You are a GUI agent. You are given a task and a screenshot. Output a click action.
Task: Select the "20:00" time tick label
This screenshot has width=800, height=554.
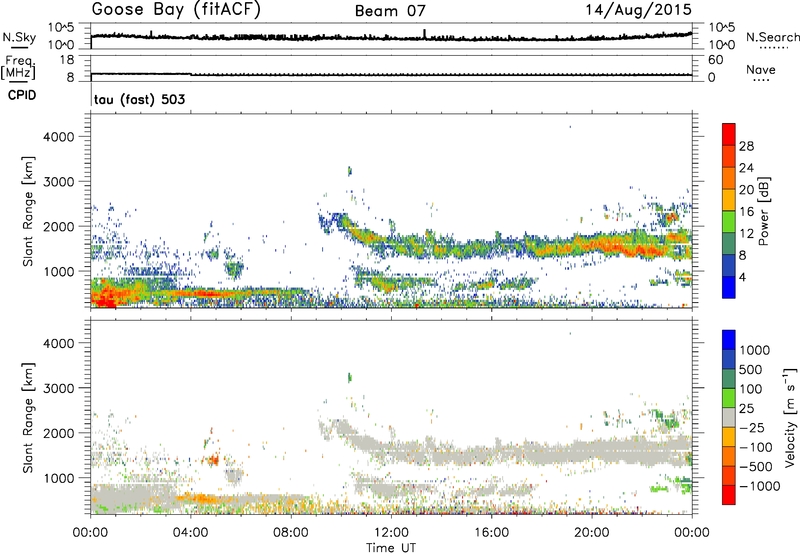click(591, 533)
